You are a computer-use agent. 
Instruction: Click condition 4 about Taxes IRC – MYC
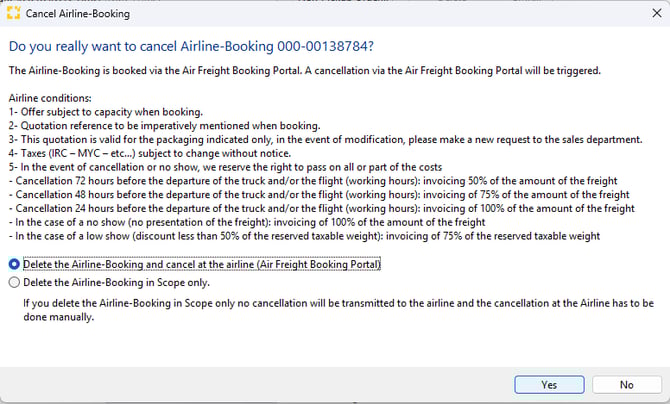[150, 153]
